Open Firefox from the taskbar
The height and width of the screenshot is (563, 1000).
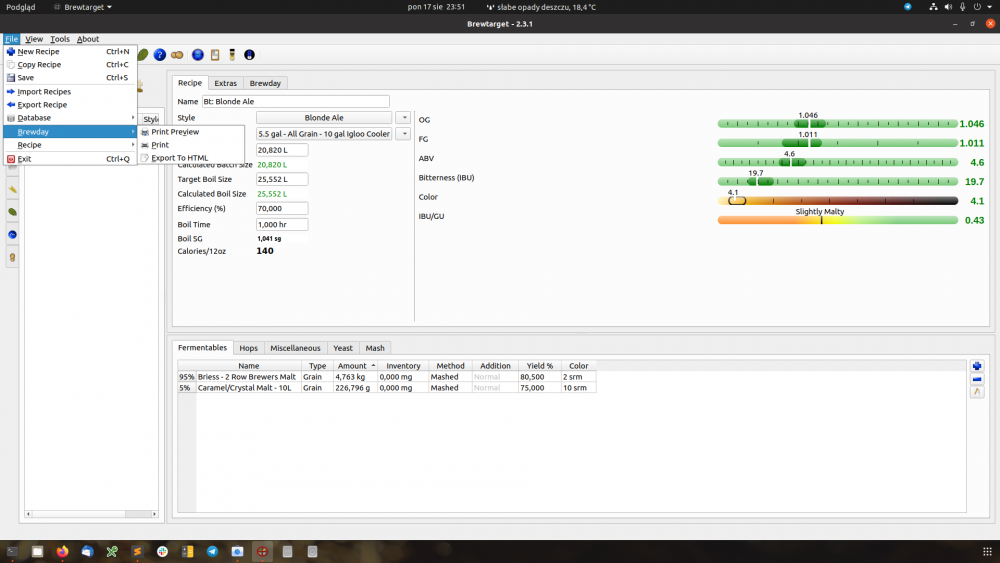pyautogui.click(x=62, y=551)
